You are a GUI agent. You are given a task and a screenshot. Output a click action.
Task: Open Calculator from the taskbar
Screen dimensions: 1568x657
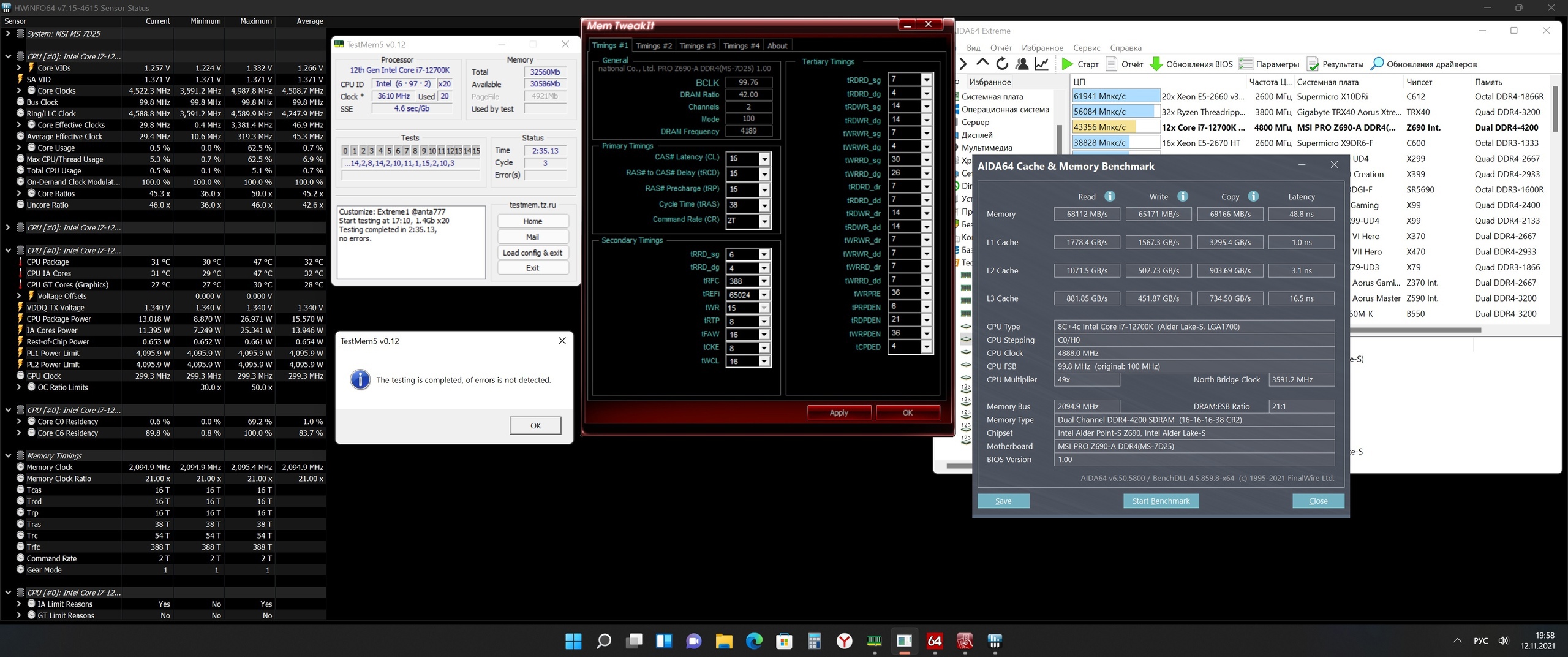click(814, 641)
